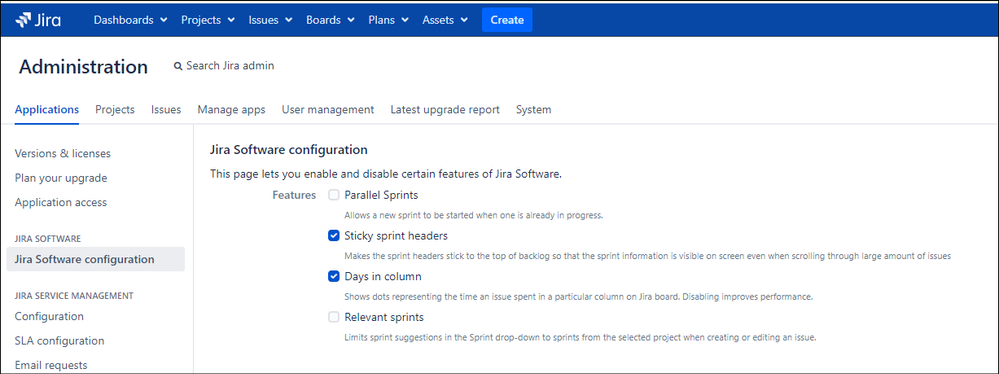
Task: Uncheck the Days in column checkbox
Action: [x=333, y=277]
